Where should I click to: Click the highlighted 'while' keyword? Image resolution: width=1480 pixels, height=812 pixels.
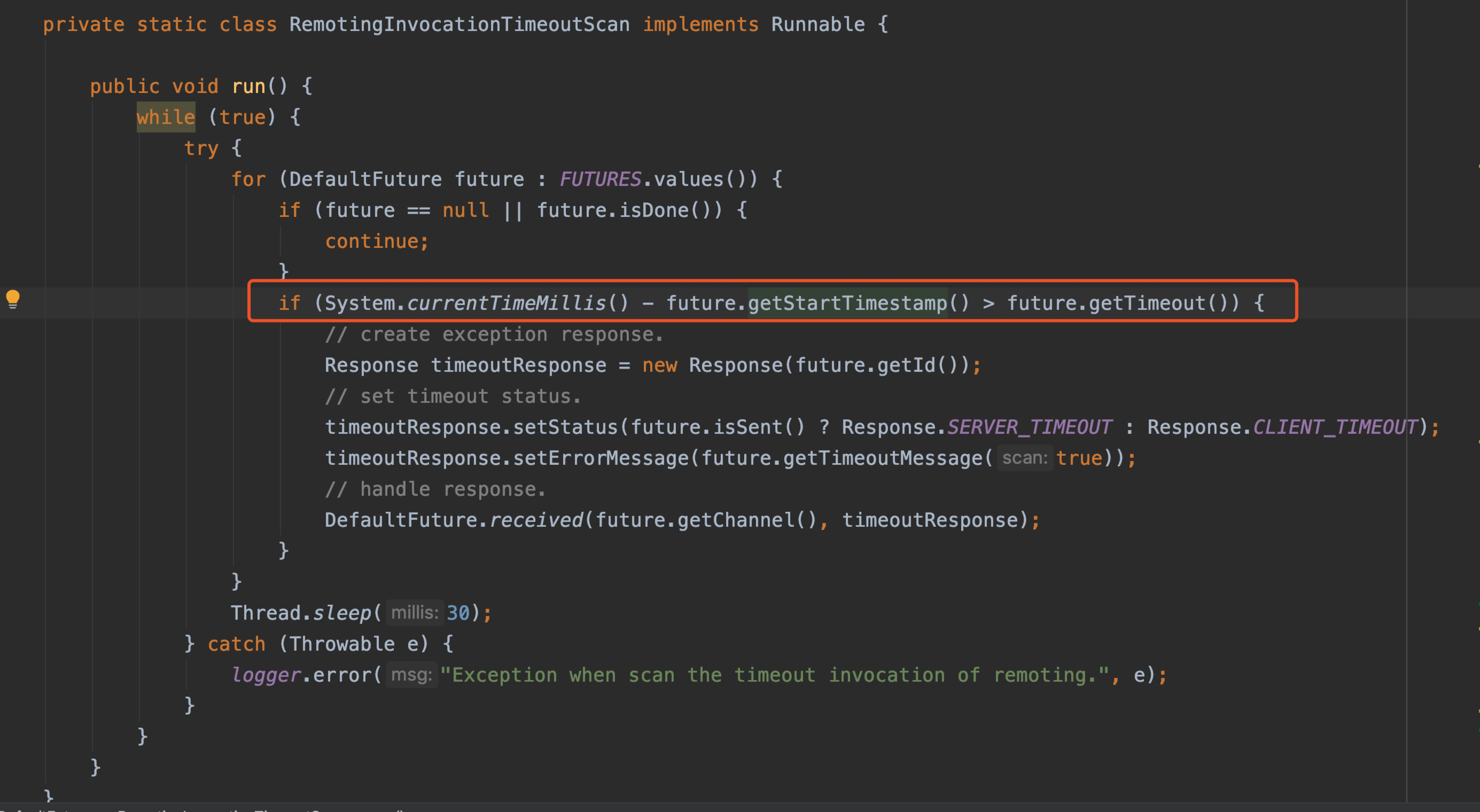click(x=165, y=117)
